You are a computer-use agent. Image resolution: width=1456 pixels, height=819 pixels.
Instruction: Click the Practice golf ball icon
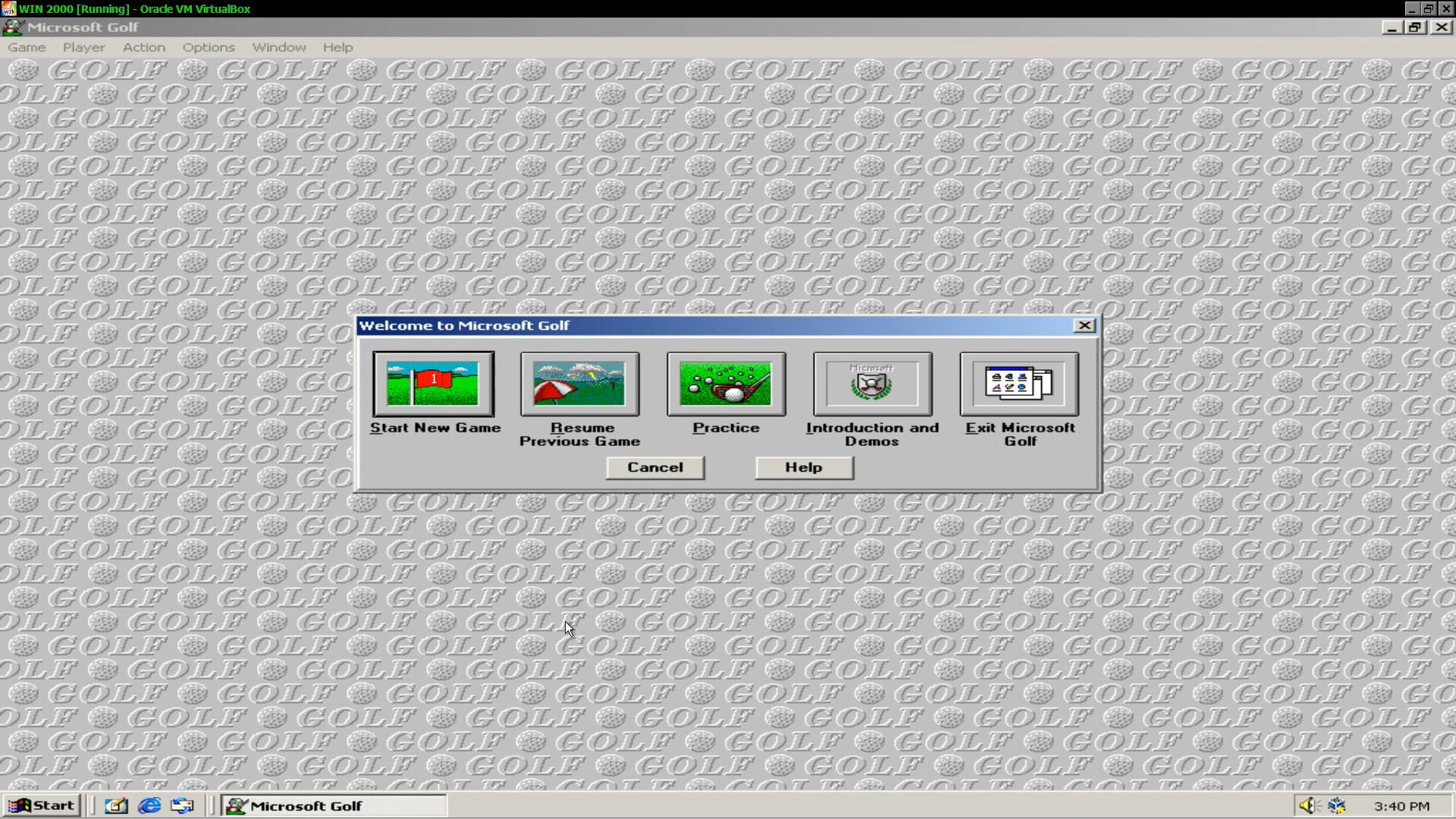726,384
